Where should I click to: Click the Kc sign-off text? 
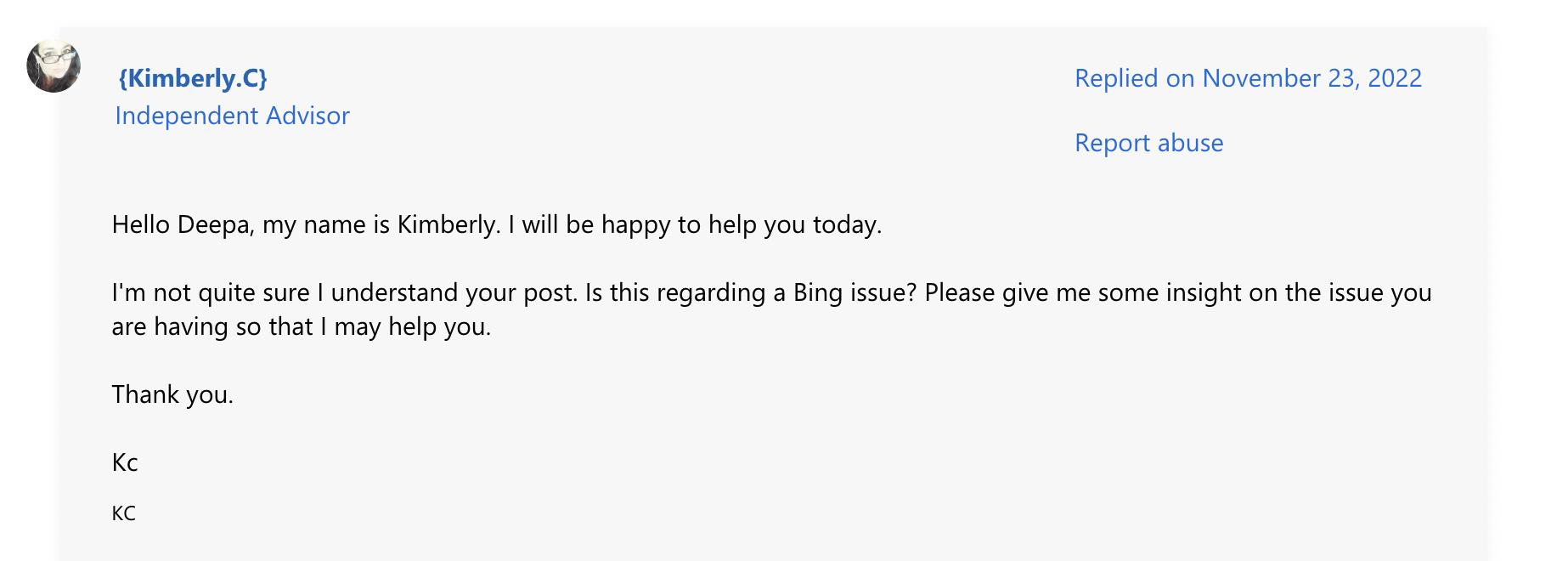[125, 462]
